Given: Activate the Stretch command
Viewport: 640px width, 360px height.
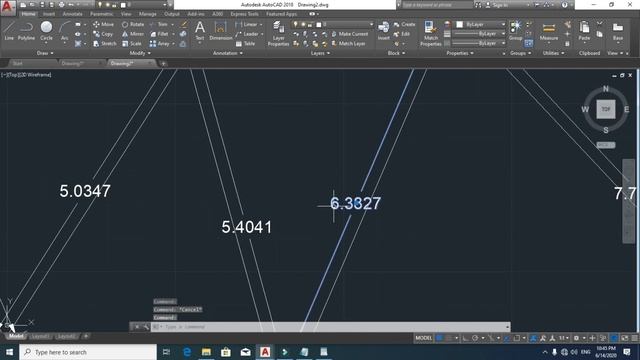Looking at the screenshot, I should point(104,43).
